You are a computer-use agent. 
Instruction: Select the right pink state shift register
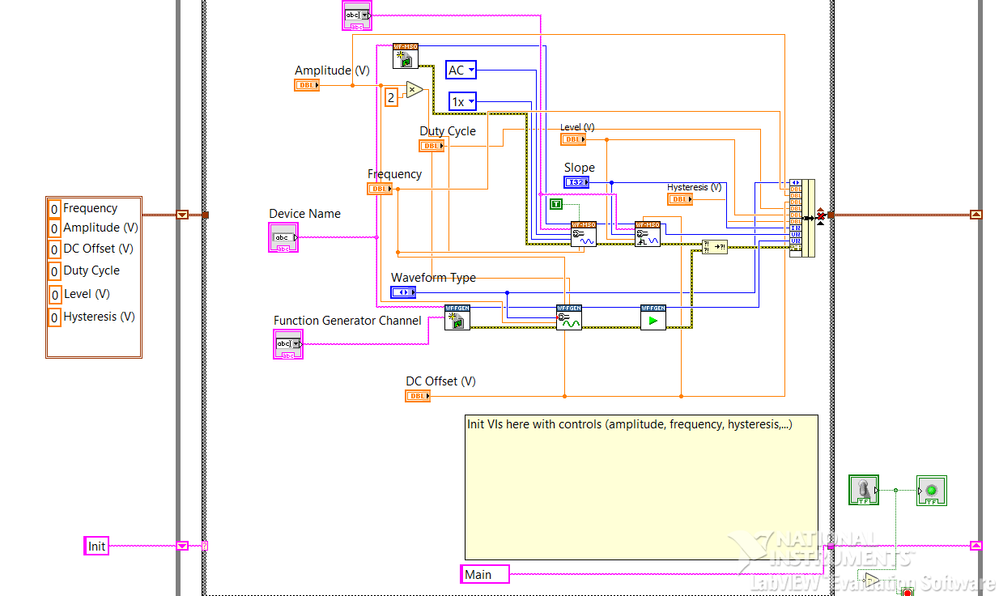(976, 546)
